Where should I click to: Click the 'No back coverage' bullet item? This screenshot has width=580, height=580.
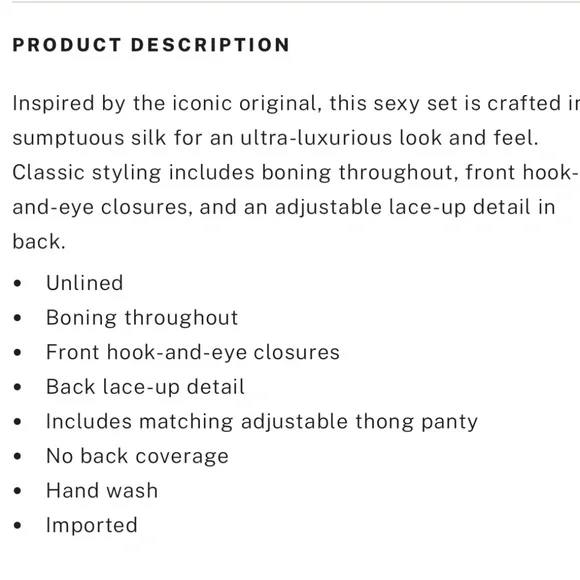[137, 456]
